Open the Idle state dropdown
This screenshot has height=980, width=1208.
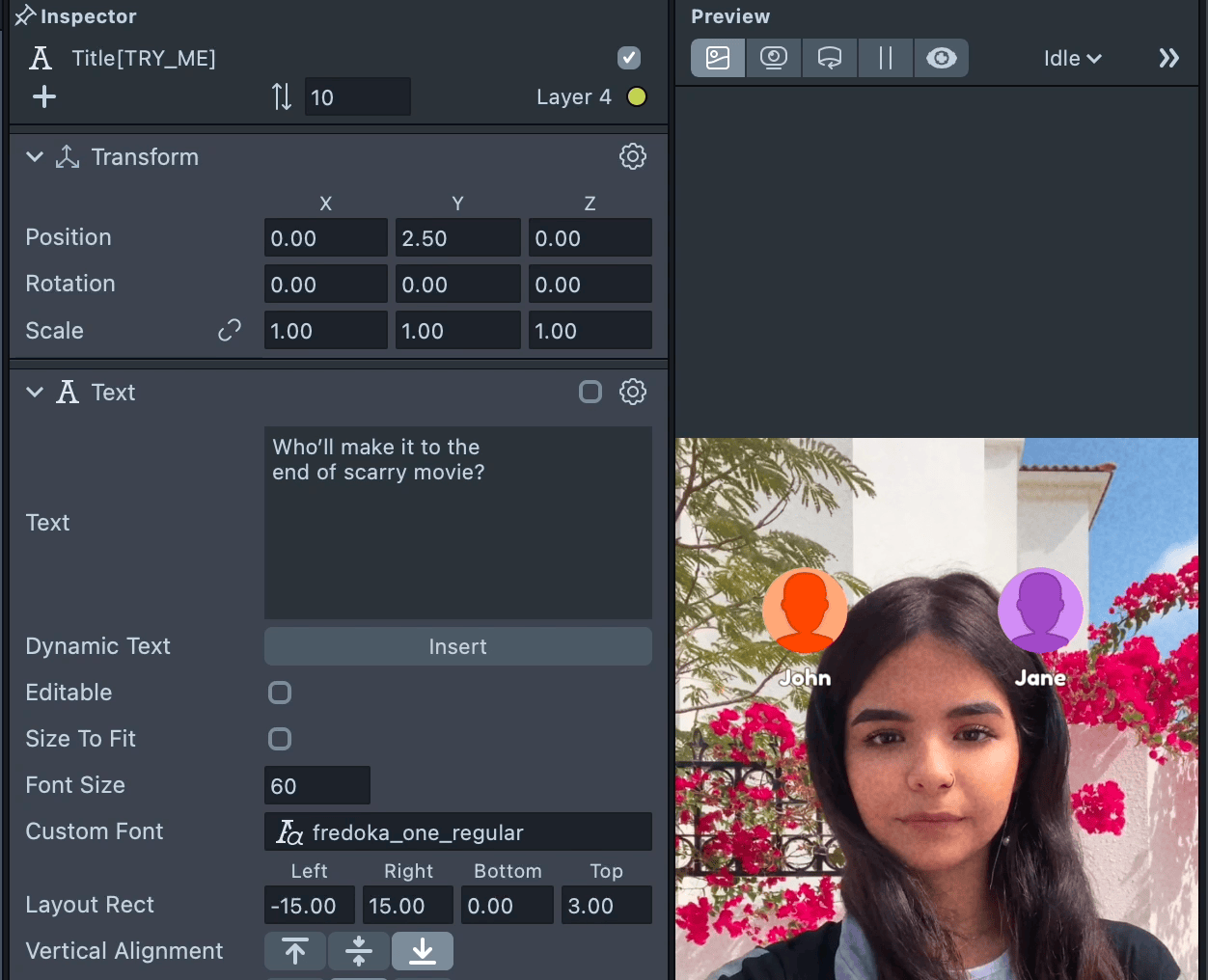(1072, 58)
